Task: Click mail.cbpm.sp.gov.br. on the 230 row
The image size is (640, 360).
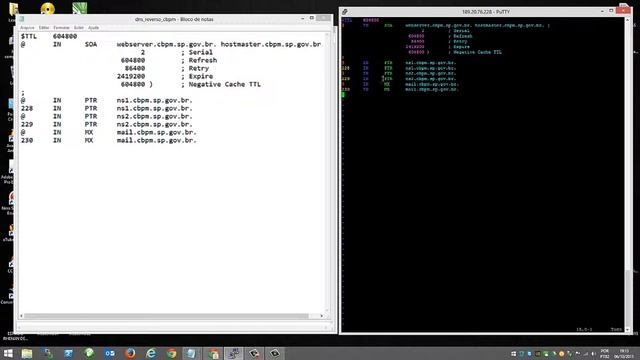Action: click(156, 140)
